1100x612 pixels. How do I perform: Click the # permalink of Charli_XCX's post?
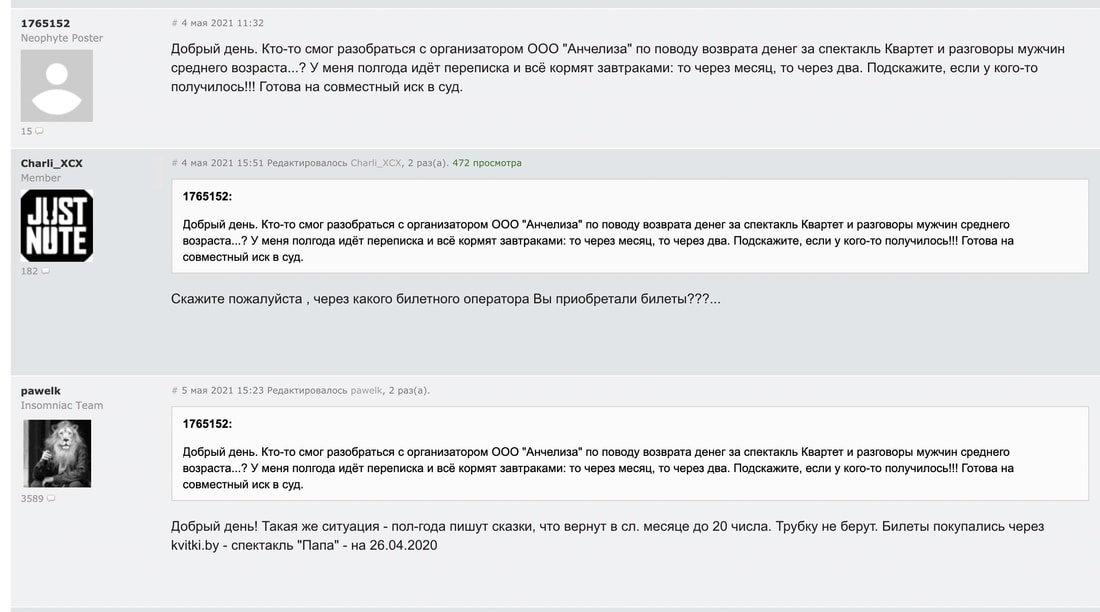(x=174, y=163)
